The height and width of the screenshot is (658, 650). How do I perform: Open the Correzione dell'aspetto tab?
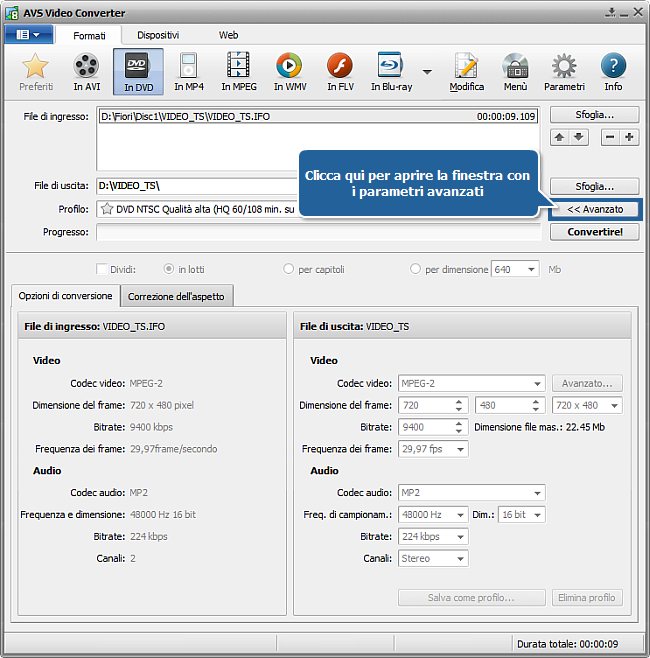178,296
